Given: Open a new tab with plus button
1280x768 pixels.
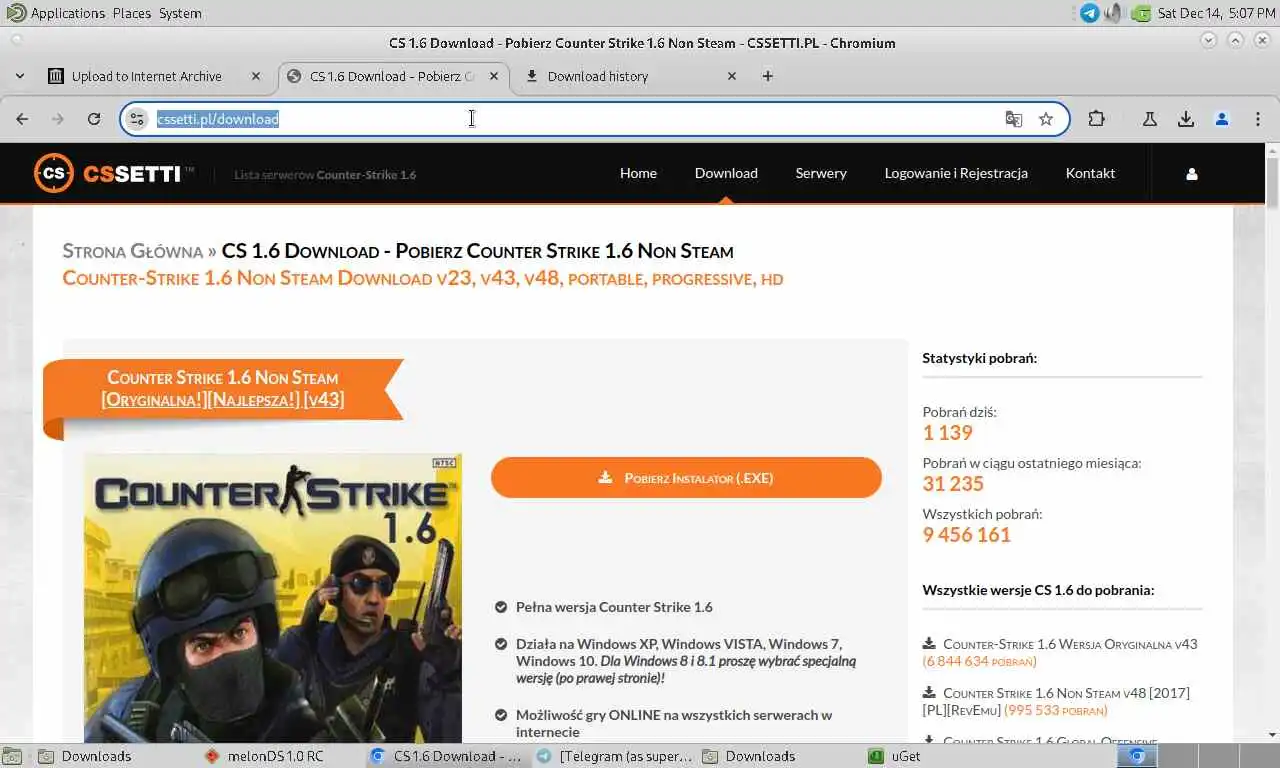Looking at the screenshot, I should click(x=768, y=76).
